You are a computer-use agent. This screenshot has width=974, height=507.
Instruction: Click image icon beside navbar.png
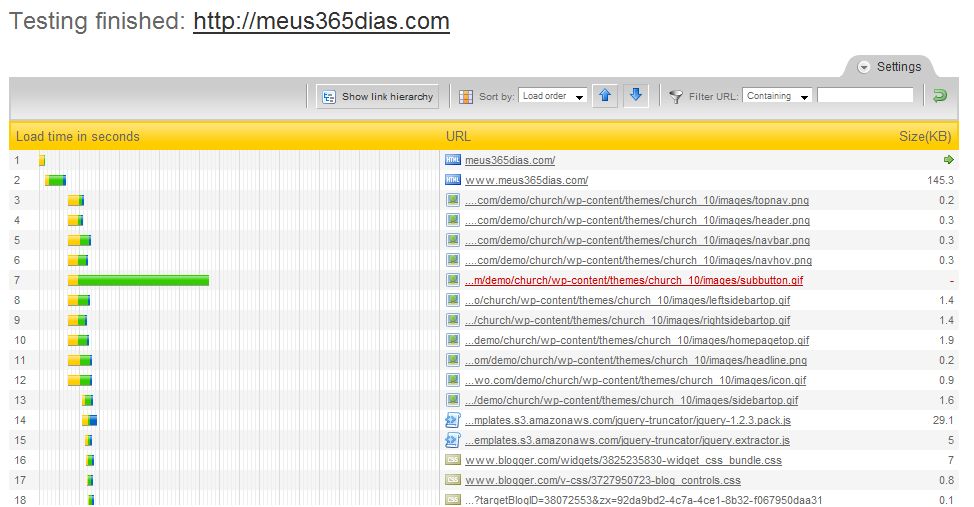pos(453,240)
